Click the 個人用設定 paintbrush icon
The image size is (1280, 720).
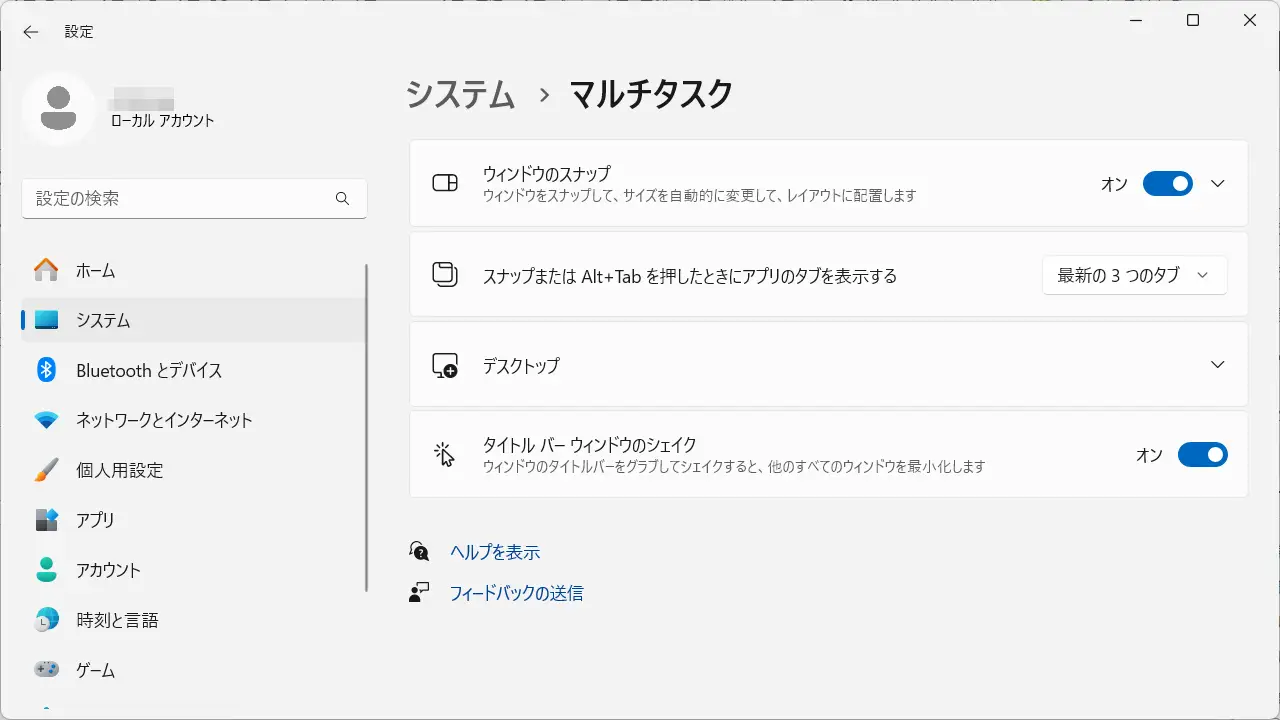coord(46,470)
